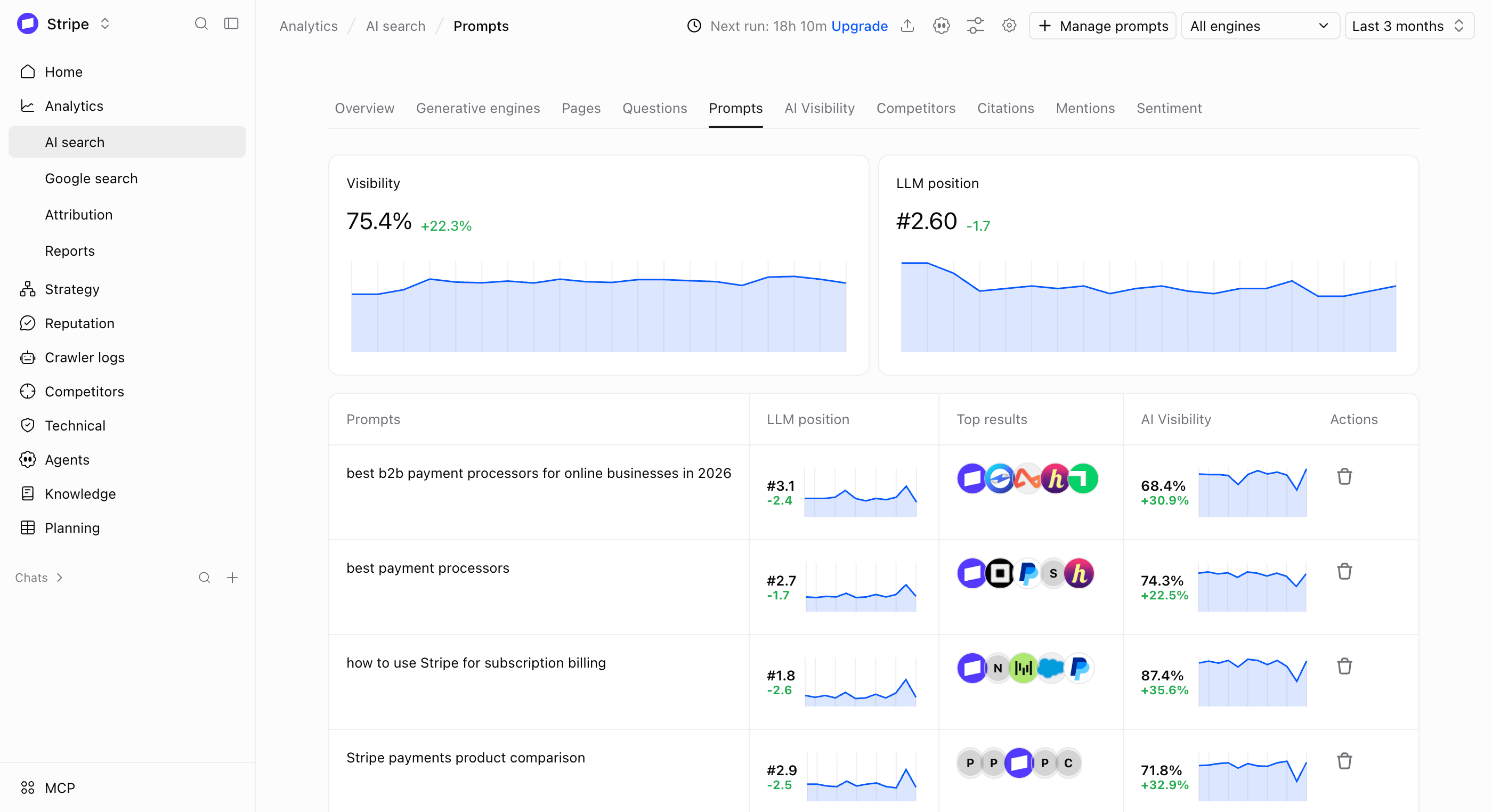Click Analytics breadcrumb
The height and width of the screenshot is (812, 1492).
[x=308, y=26]
